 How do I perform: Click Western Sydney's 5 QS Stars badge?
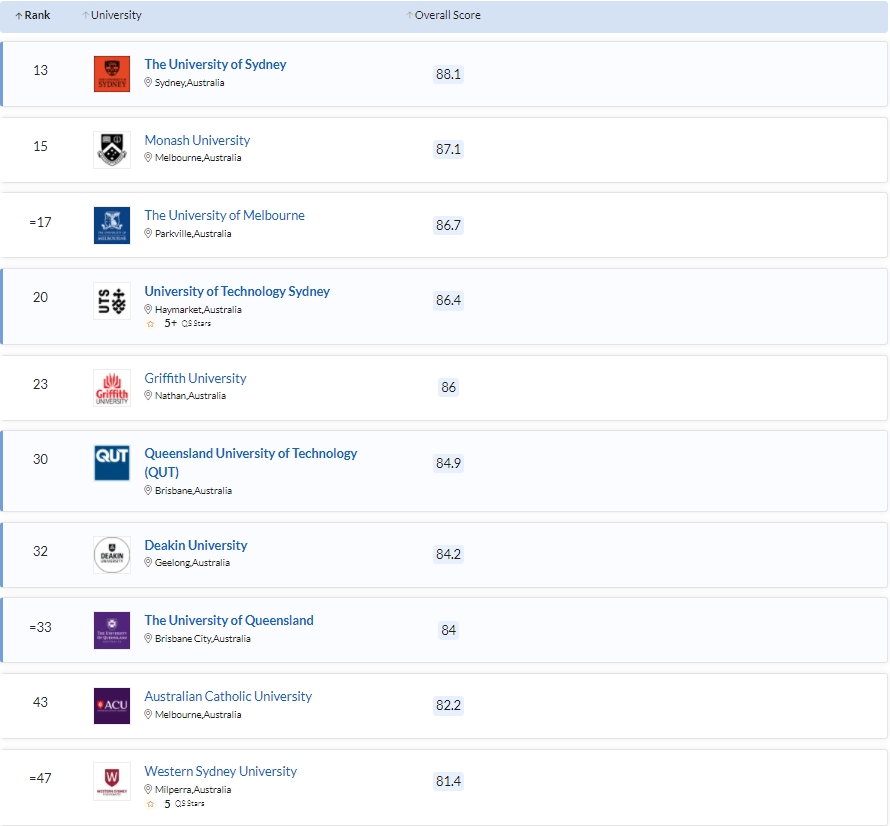coord(176,803)
